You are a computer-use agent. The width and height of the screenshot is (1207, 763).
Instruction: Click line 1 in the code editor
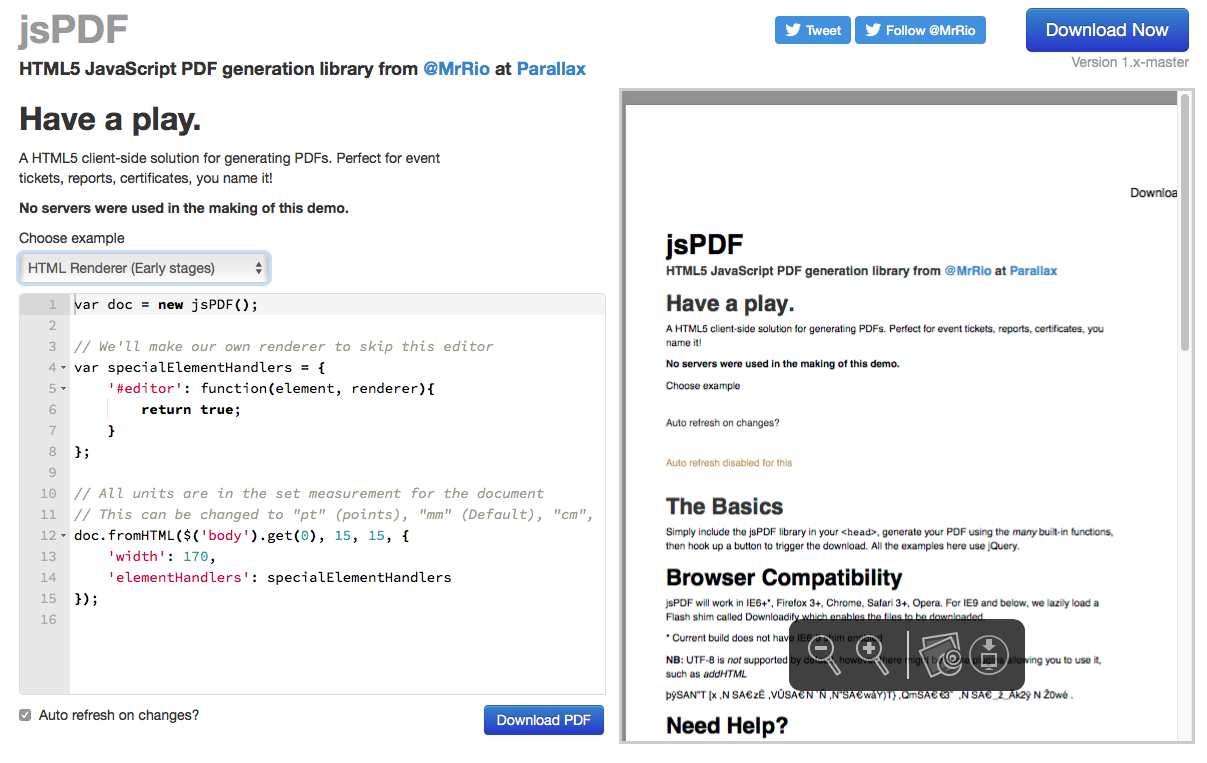point(300,305)
